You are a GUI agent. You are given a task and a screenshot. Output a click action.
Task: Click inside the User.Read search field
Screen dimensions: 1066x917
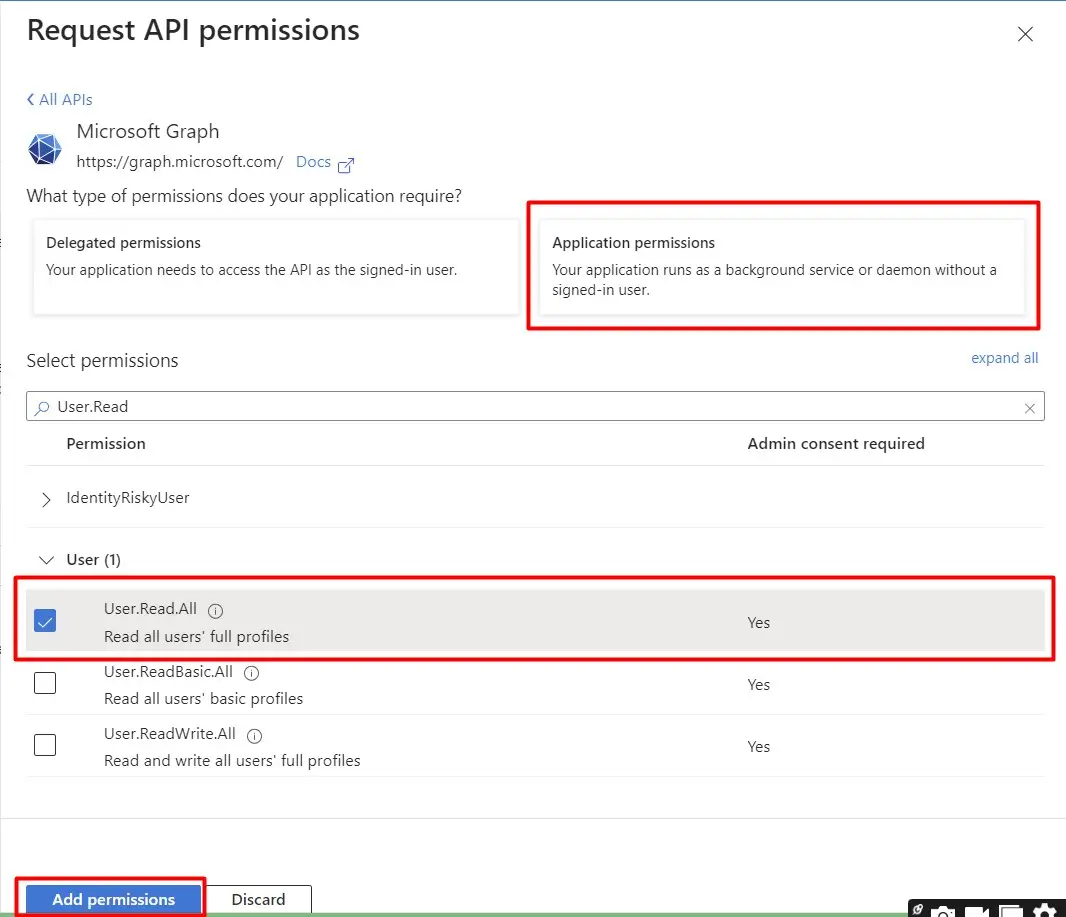(x=400, y=406)
